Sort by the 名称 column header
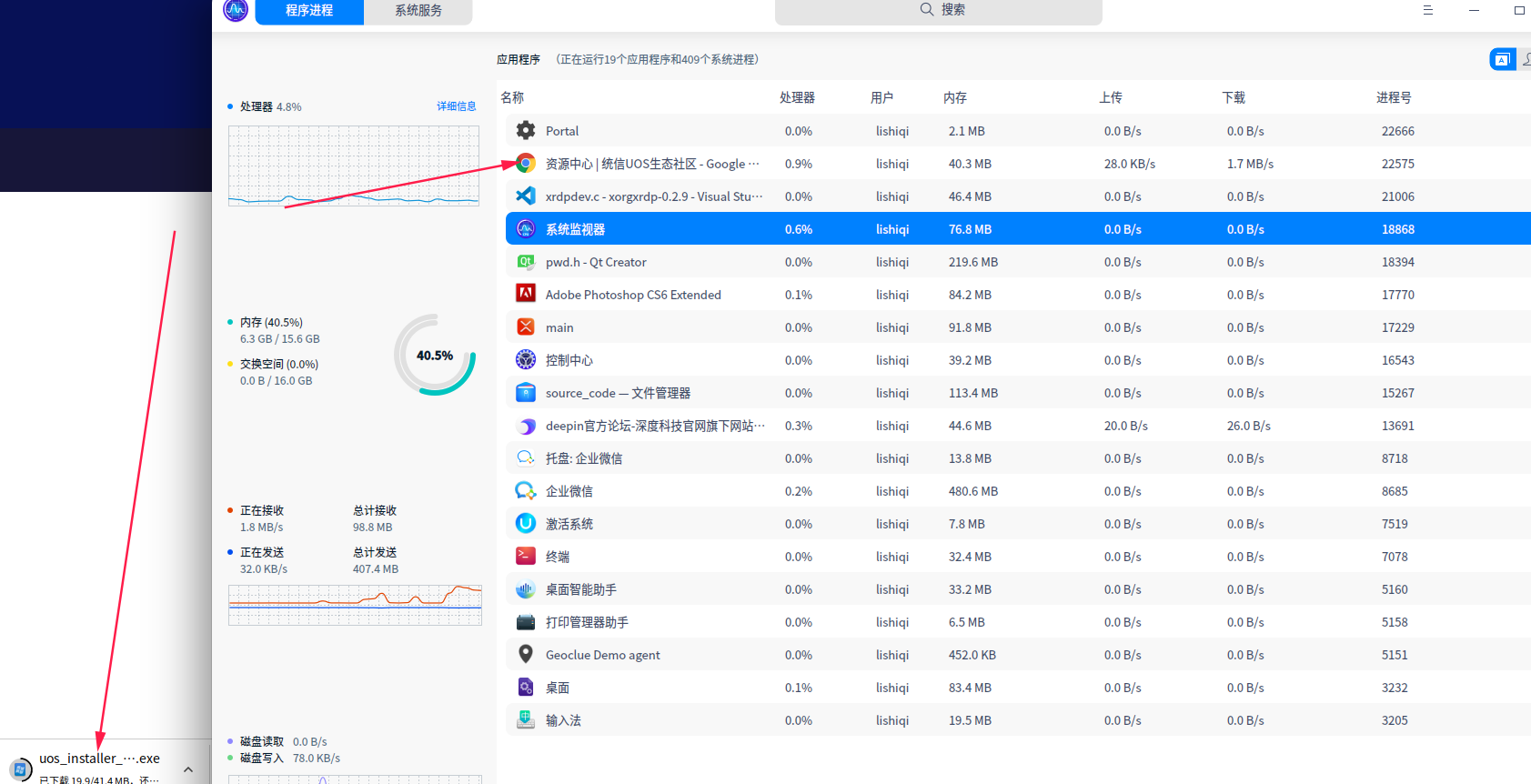The height and width of the screenshot is (784, 1531). 512,97
